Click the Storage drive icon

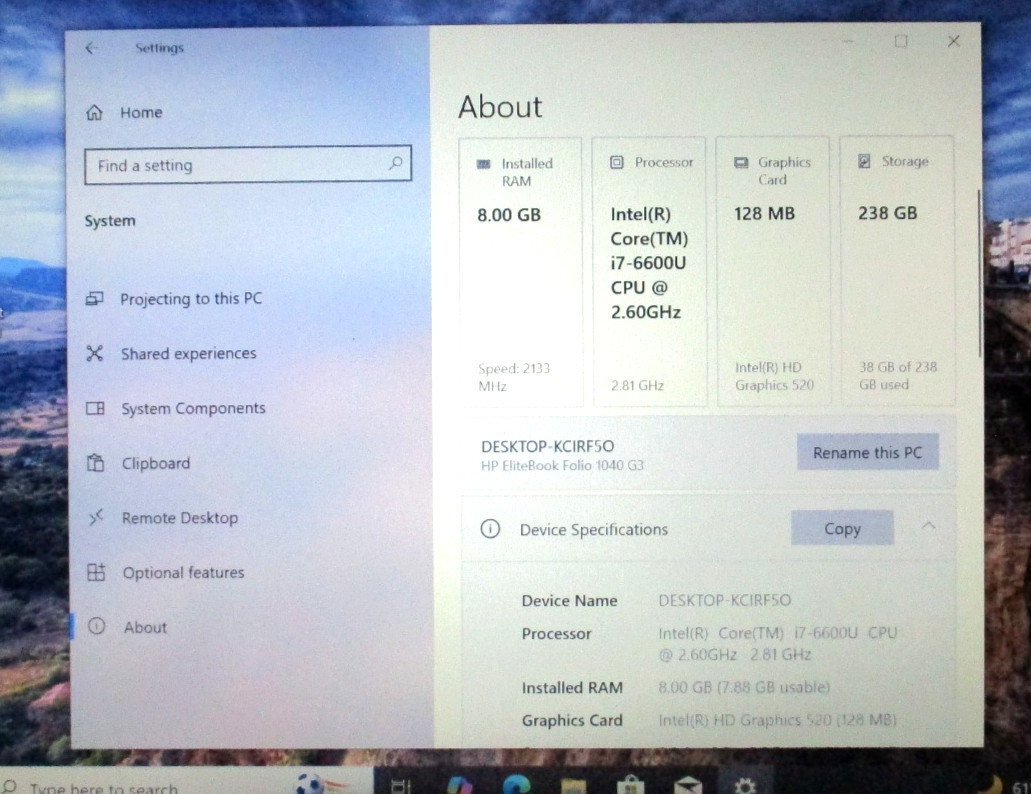tap(865, 161)
